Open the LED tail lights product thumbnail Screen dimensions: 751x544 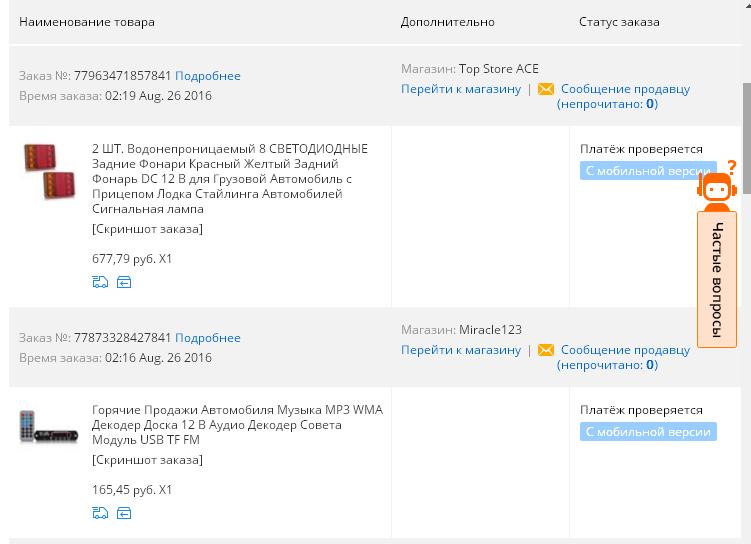pyautogui.click(x=50, y=170)
